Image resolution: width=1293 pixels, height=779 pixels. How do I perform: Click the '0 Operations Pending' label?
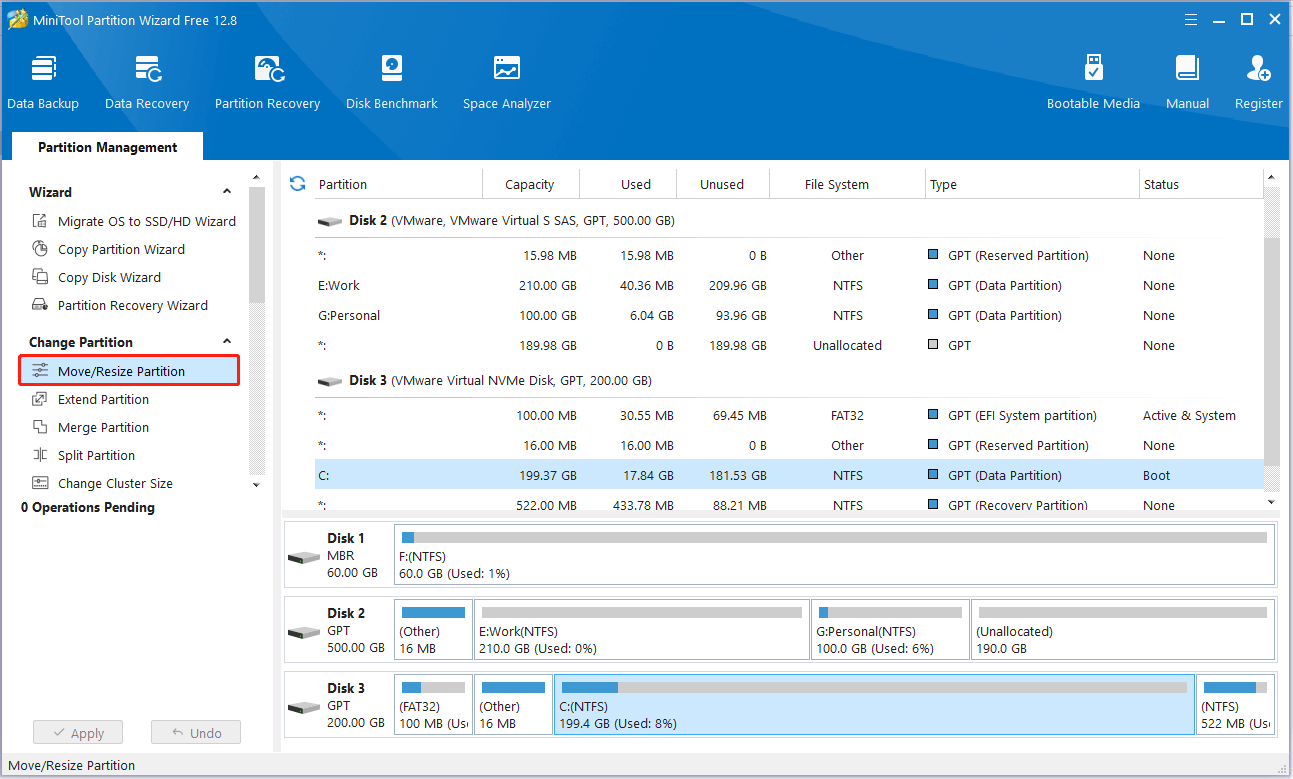click(88, 507)
